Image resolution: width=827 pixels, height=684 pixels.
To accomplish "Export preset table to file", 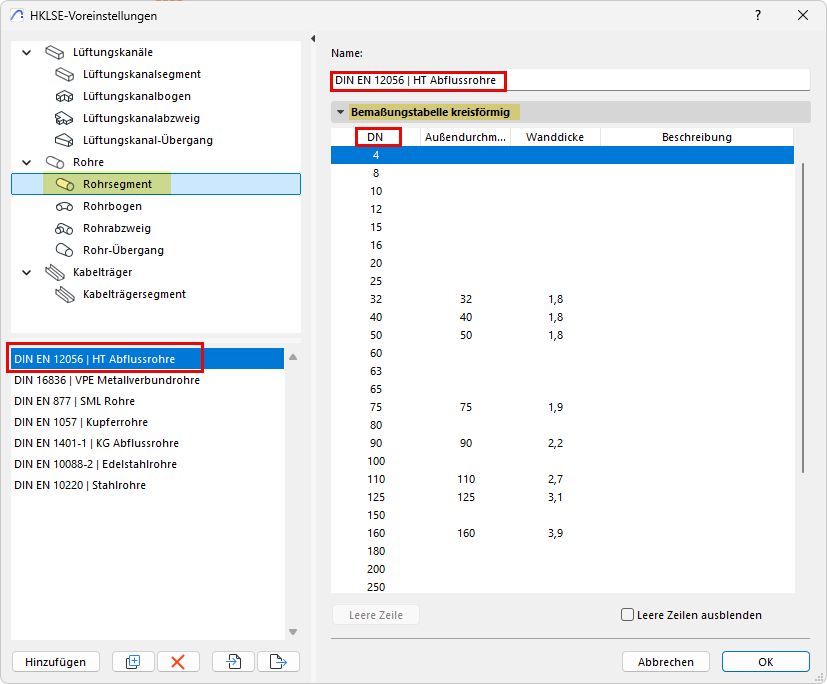I will click(278, 661).
